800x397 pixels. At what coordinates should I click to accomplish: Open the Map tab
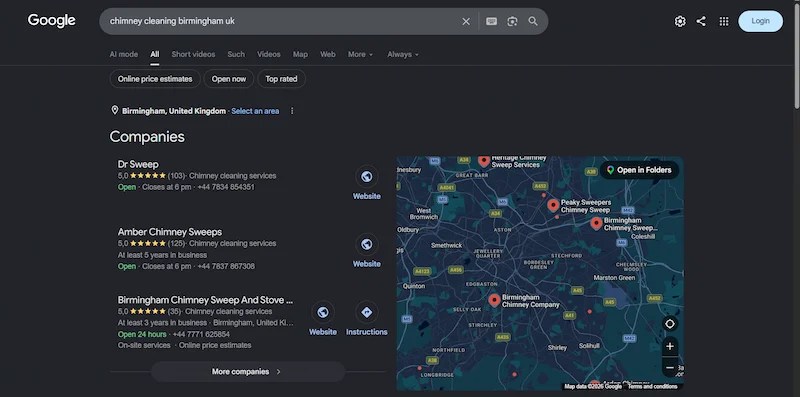(x=301, y=54)
